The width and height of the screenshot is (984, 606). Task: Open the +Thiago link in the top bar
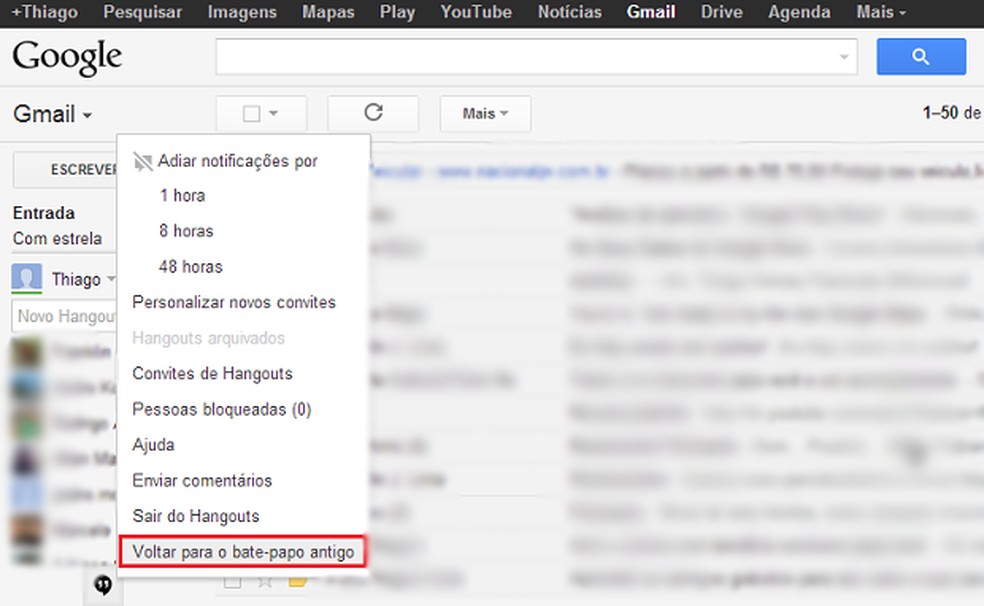point(45,12)
